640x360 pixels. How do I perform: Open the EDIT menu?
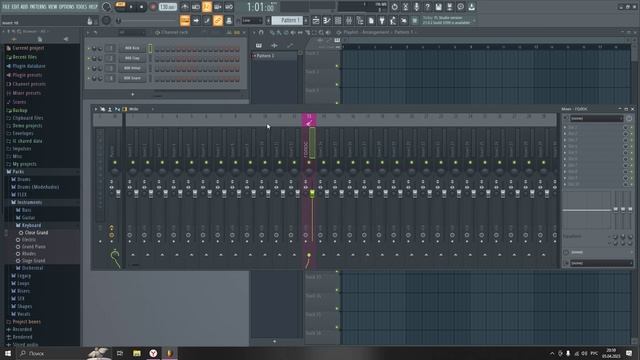click(15, 7)
